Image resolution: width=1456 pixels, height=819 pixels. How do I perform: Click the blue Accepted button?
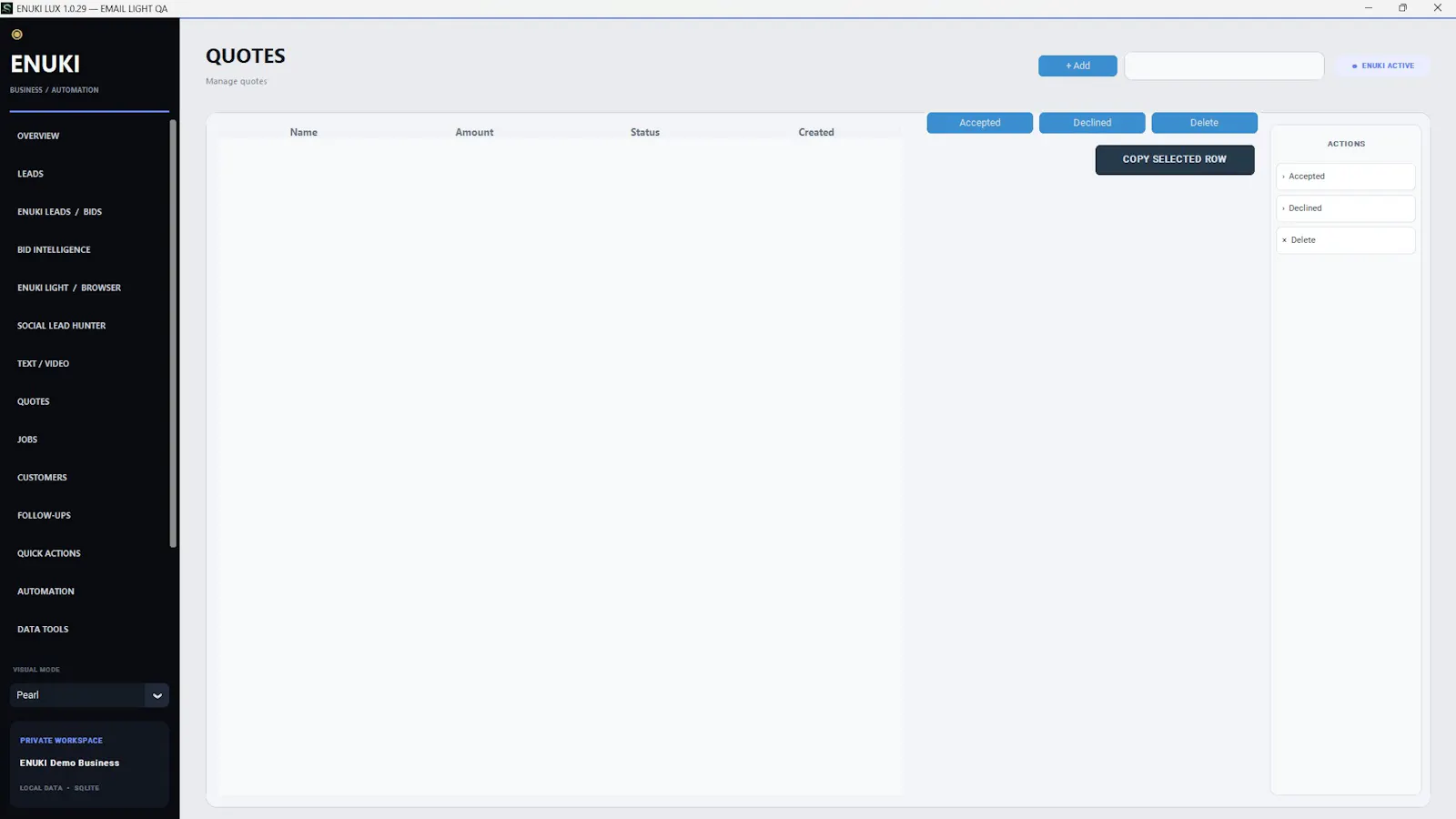(979, 123)
